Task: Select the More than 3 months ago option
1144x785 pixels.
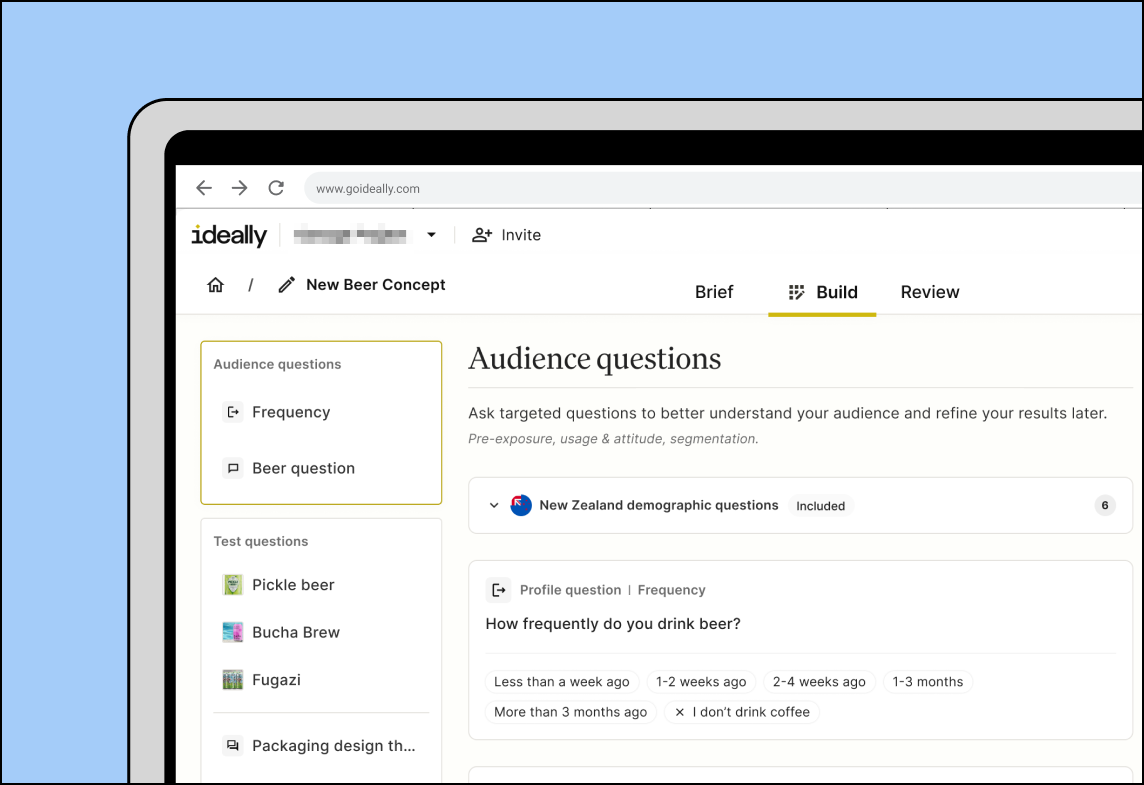Action: [x=571, y=712]
